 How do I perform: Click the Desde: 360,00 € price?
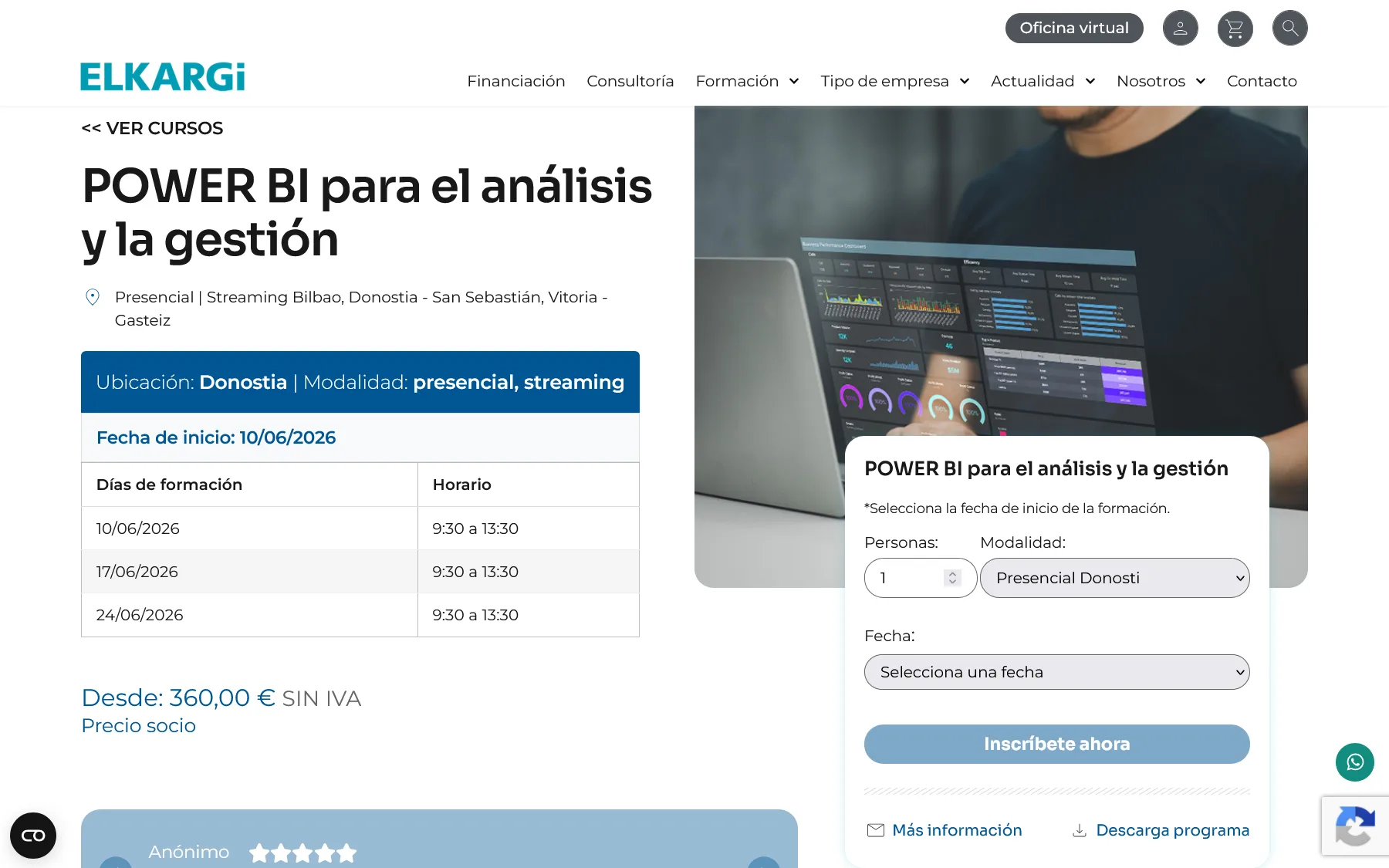click(x=178, y=697)
